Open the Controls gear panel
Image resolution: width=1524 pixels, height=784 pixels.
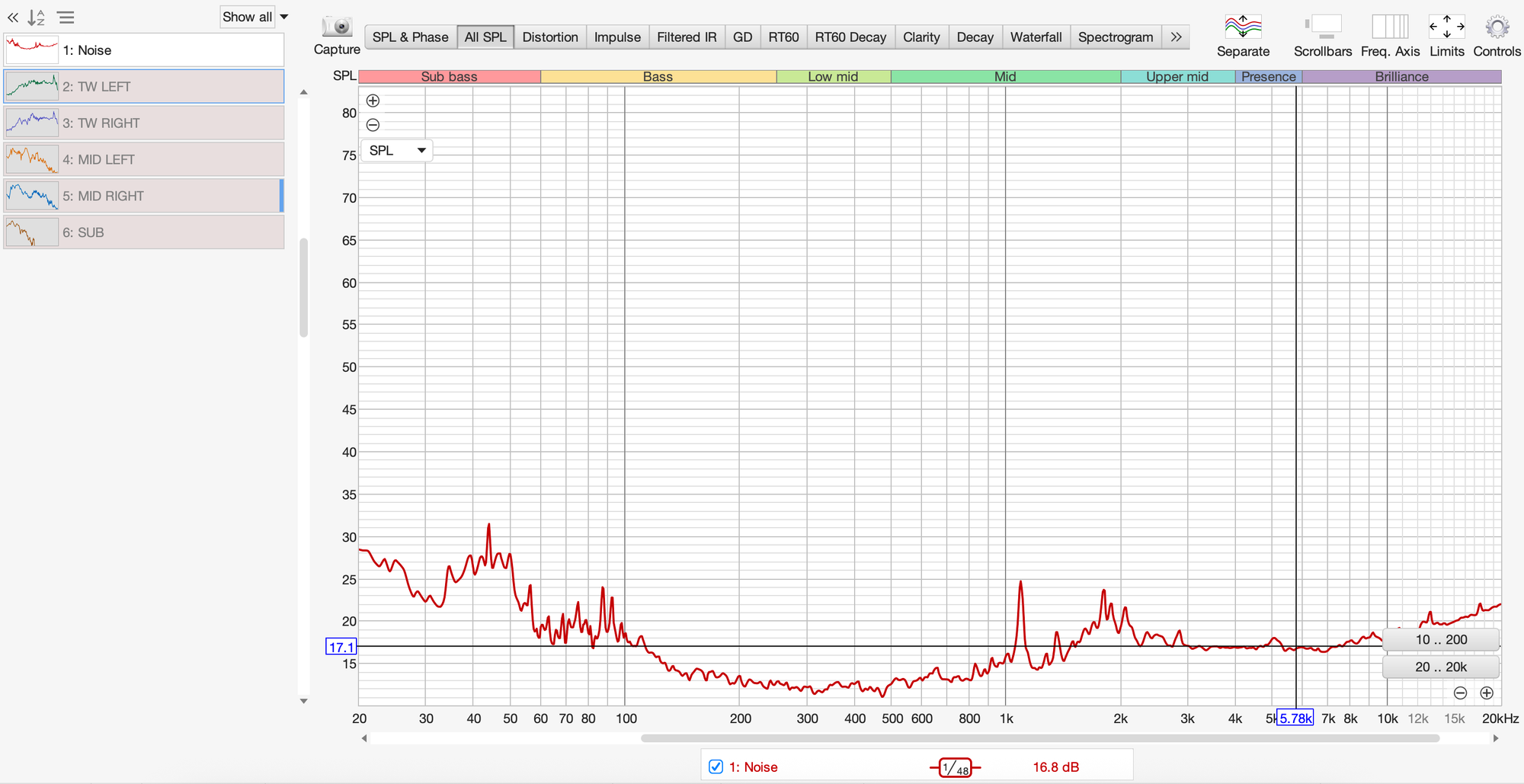(x=1497, y=27)
